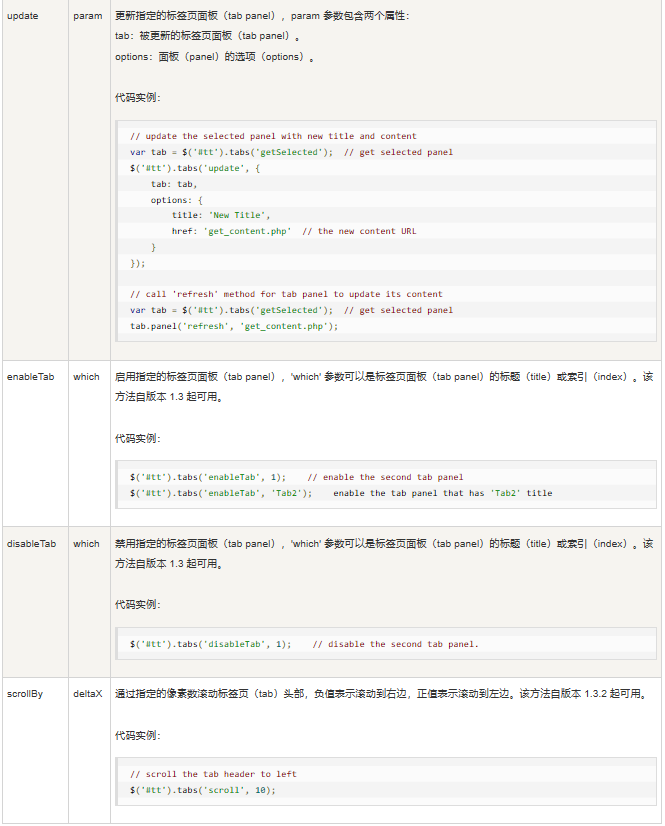Click the 'scrollBy' method name
The image size is (665, 826).
tap(25, 694)
